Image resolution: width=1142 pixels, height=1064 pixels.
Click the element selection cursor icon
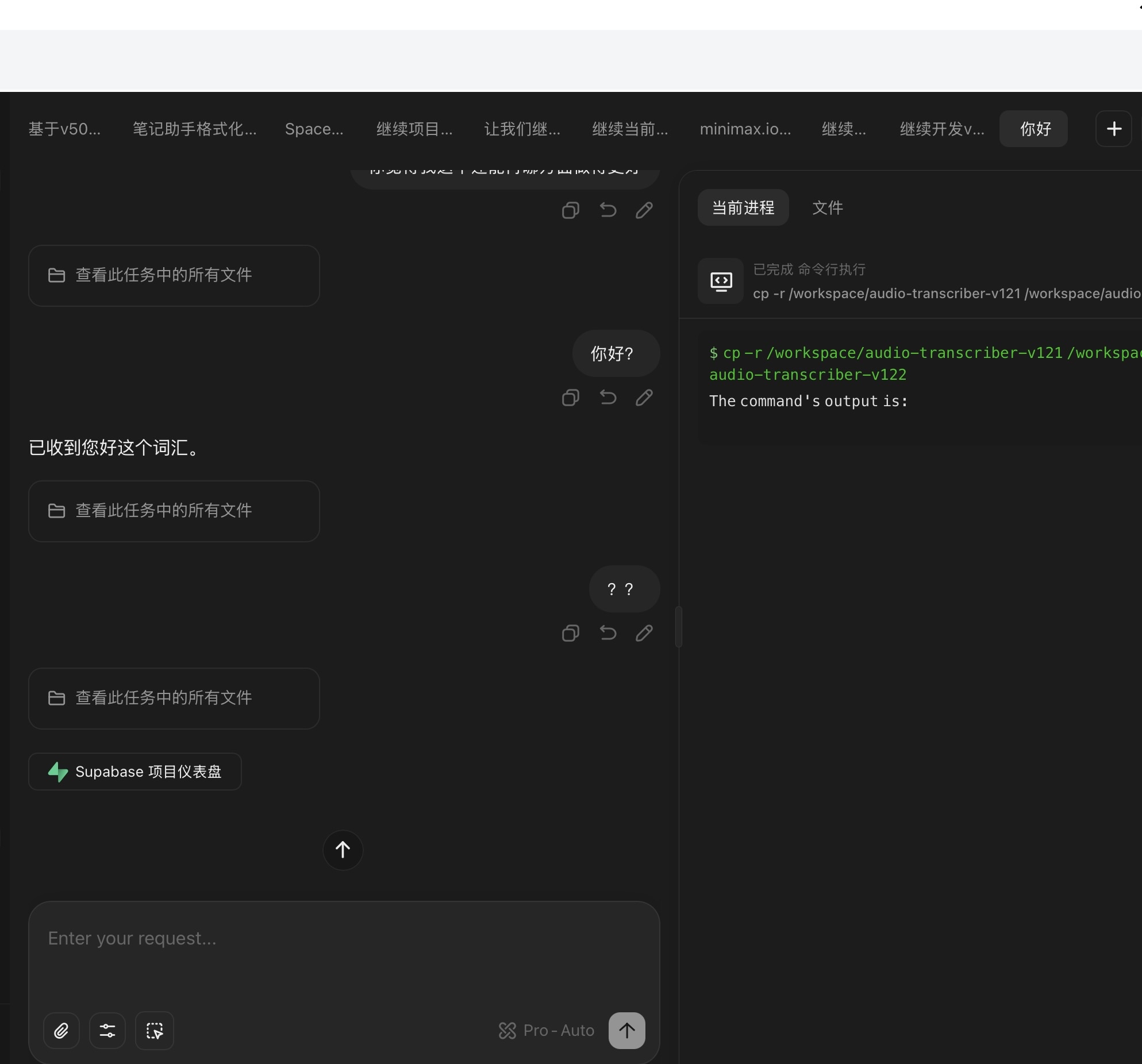(x=154, y=1031)
